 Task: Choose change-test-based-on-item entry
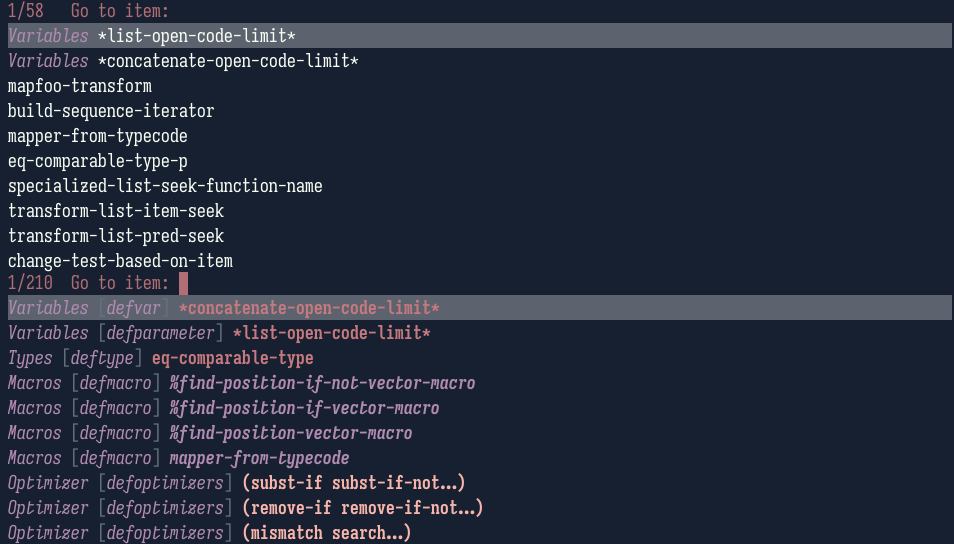(x=120, y=260)
